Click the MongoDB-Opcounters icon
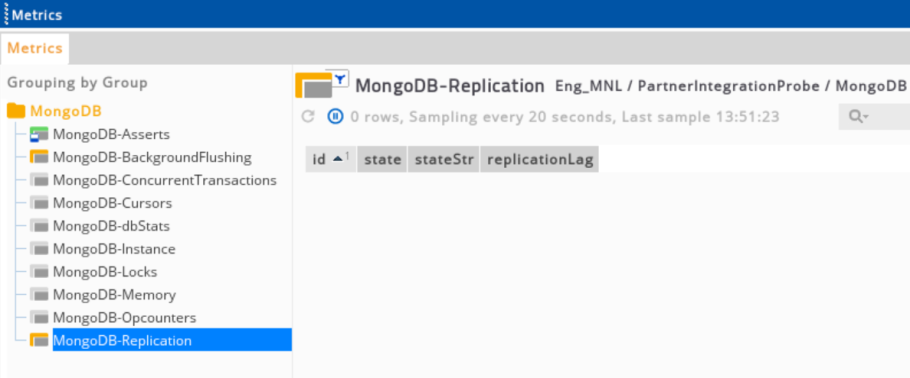The height and width of the screenshot is (378, 910). coord(39,318)
